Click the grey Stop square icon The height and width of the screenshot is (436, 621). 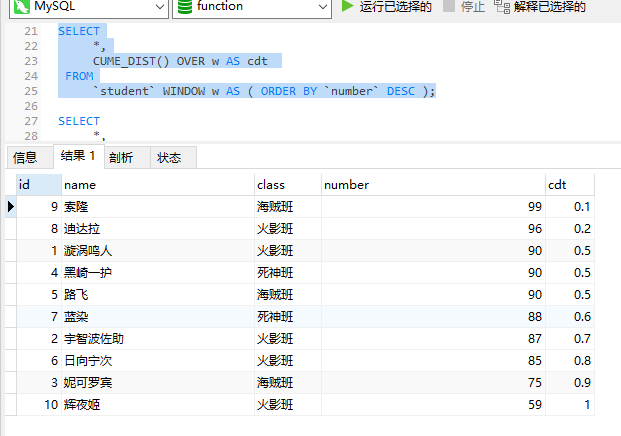pos(449,6)
